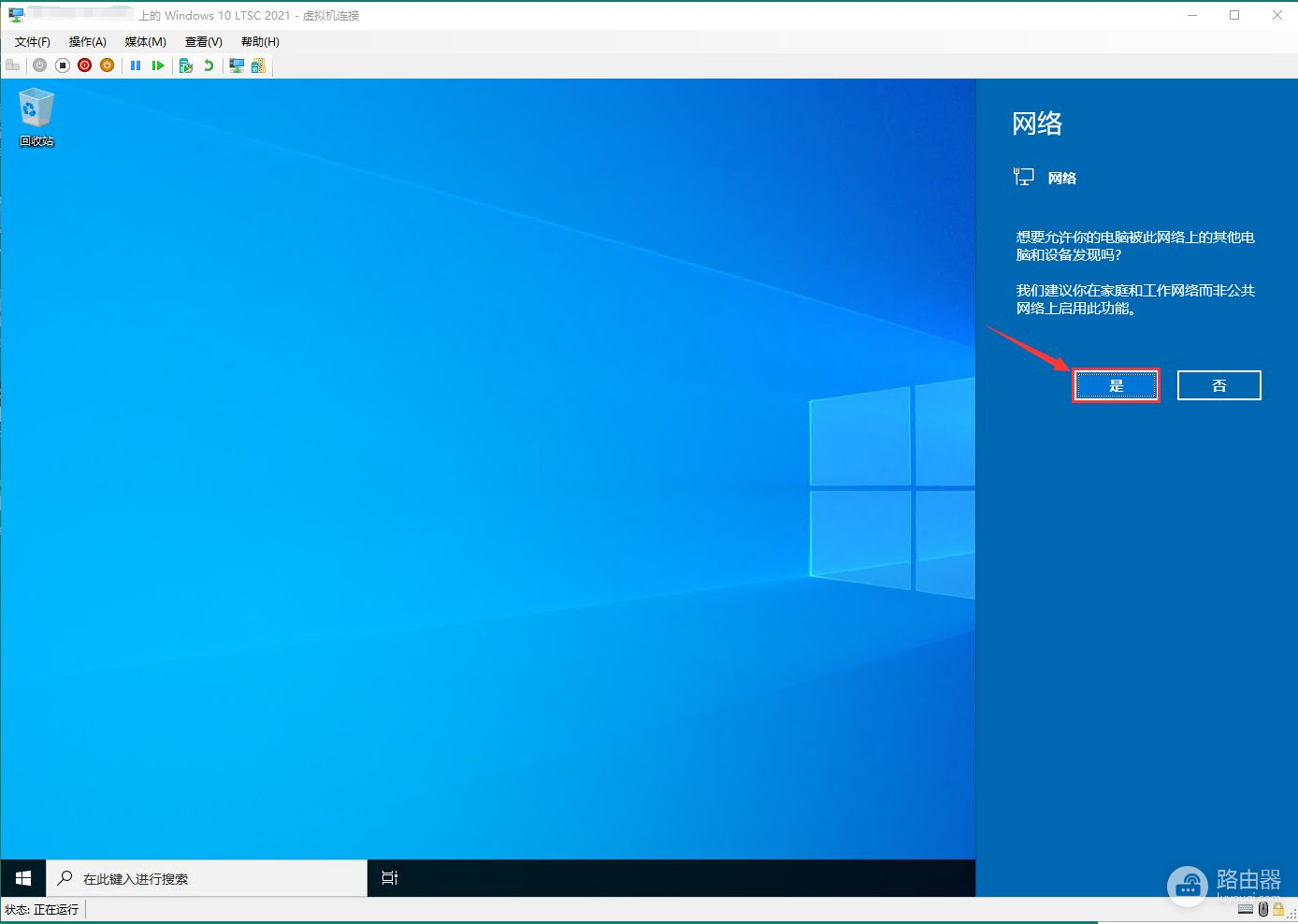Pause the virtual machine
Image resolution: width=1298 pixels, height=924 pixels.
pyautogui.click(x=136, y=65)
